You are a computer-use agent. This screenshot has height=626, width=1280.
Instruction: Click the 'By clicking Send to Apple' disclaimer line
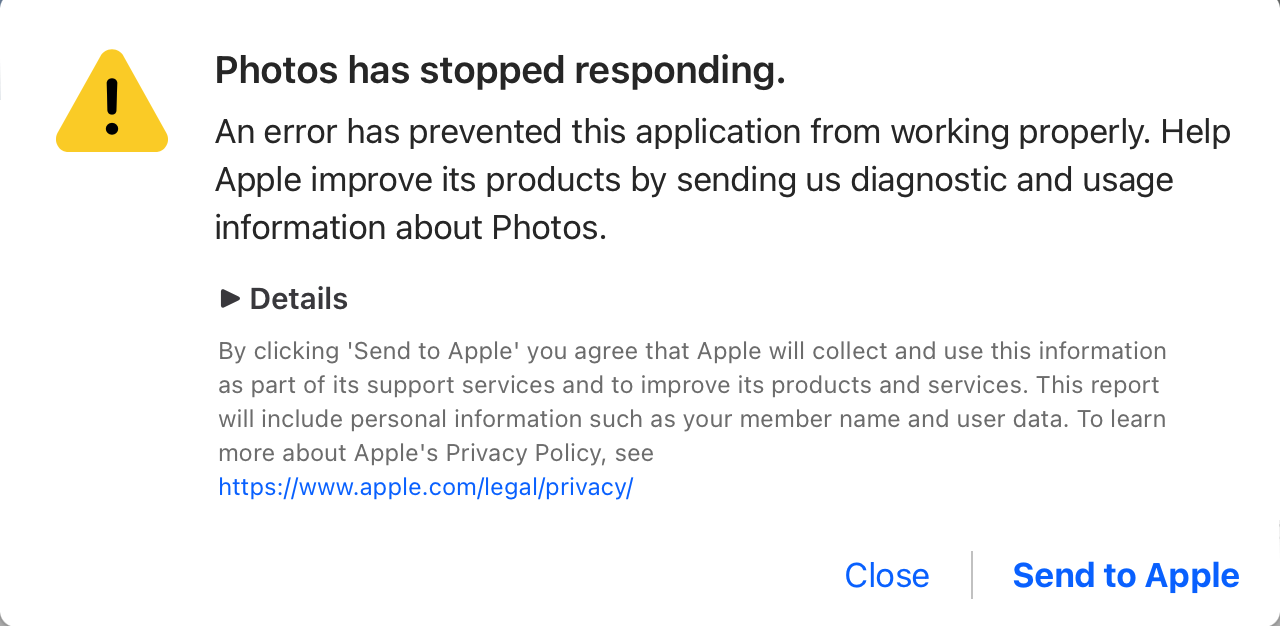(x=692, y=351)
